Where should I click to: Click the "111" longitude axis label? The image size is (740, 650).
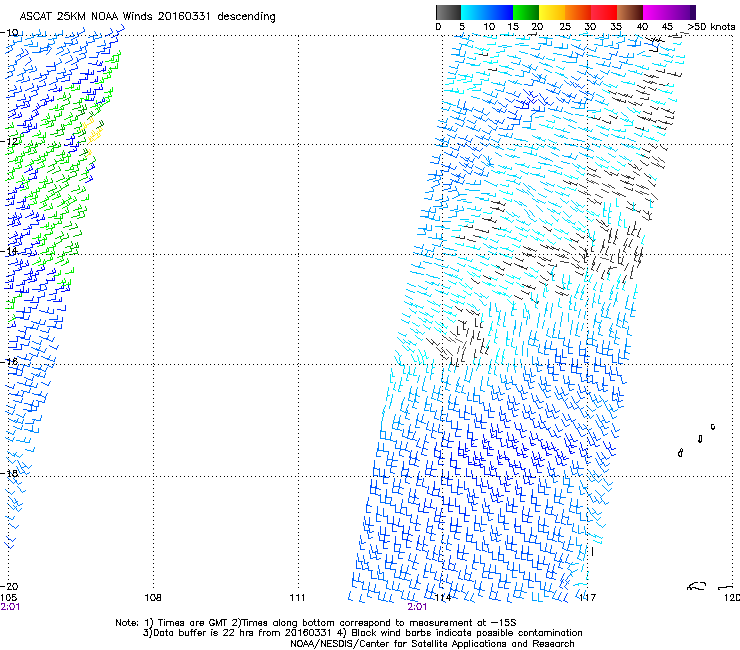tap(297, 597)
